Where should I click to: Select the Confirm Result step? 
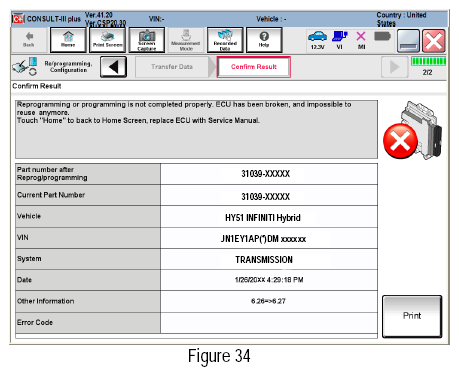coord(254,67)
